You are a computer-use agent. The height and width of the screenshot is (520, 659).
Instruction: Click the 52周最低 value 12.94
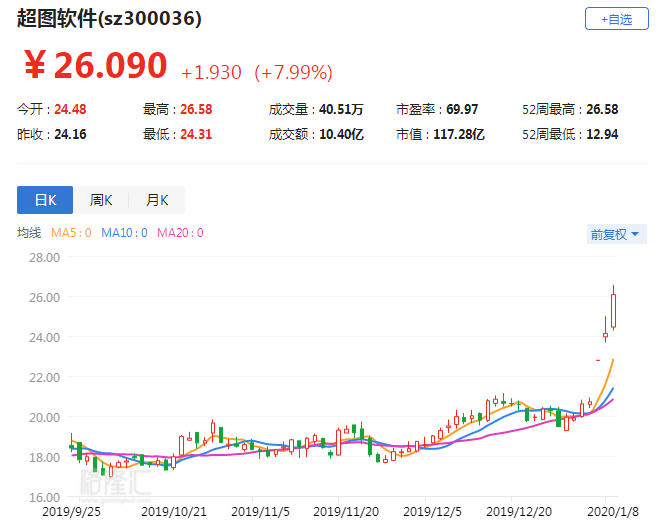[x=598, y=134]
